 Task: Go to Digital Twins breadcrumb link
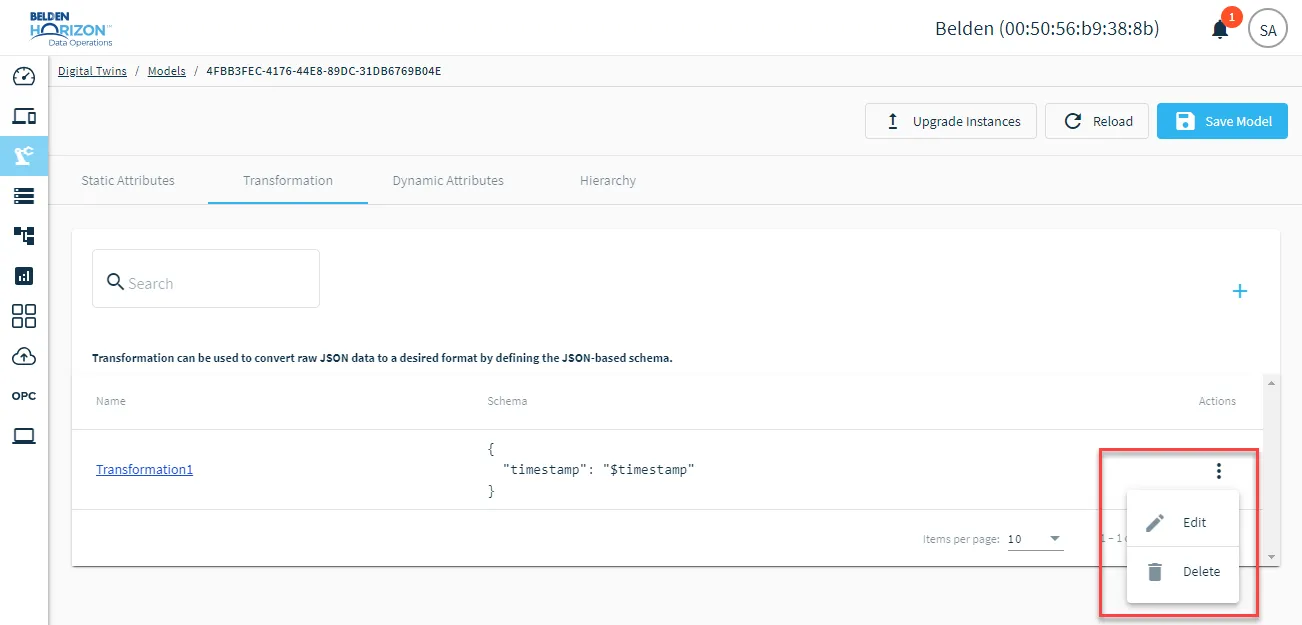[92, 71]
